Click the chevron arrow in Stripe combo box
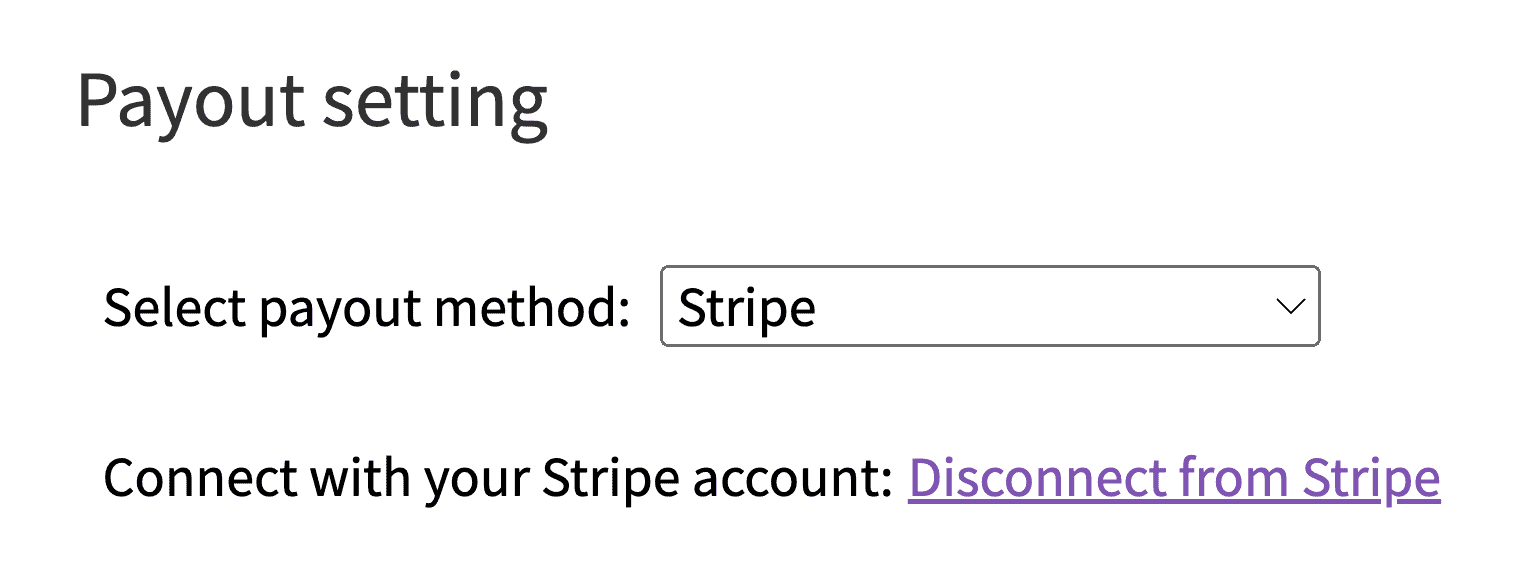Screen dimensions: 1516x580 [1291, 307]
